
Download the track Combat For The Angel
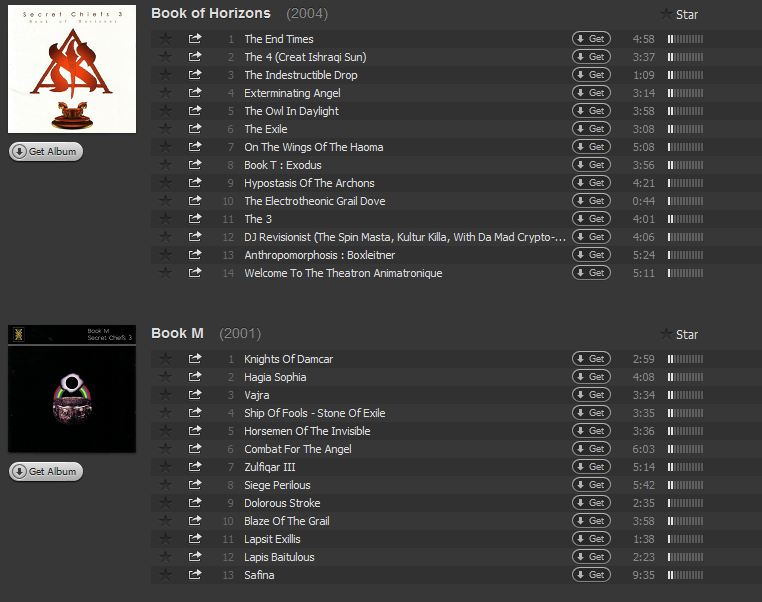click(x=591, y=449)
